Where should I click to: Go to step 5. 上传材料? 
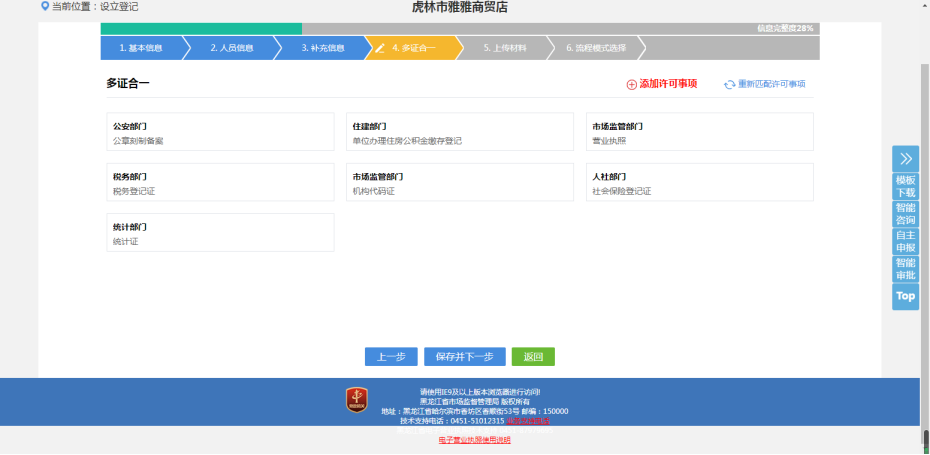505,48
